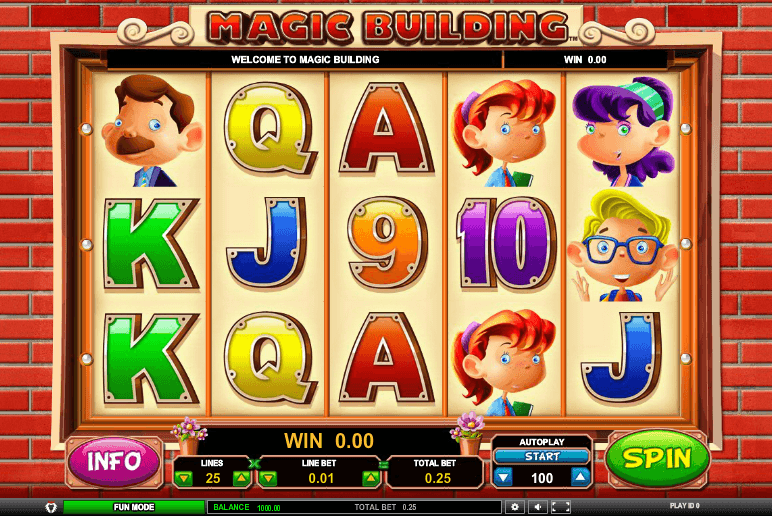Click the orange 9 symbol
The width and height of the screenshot is (772, 516).
386,242
